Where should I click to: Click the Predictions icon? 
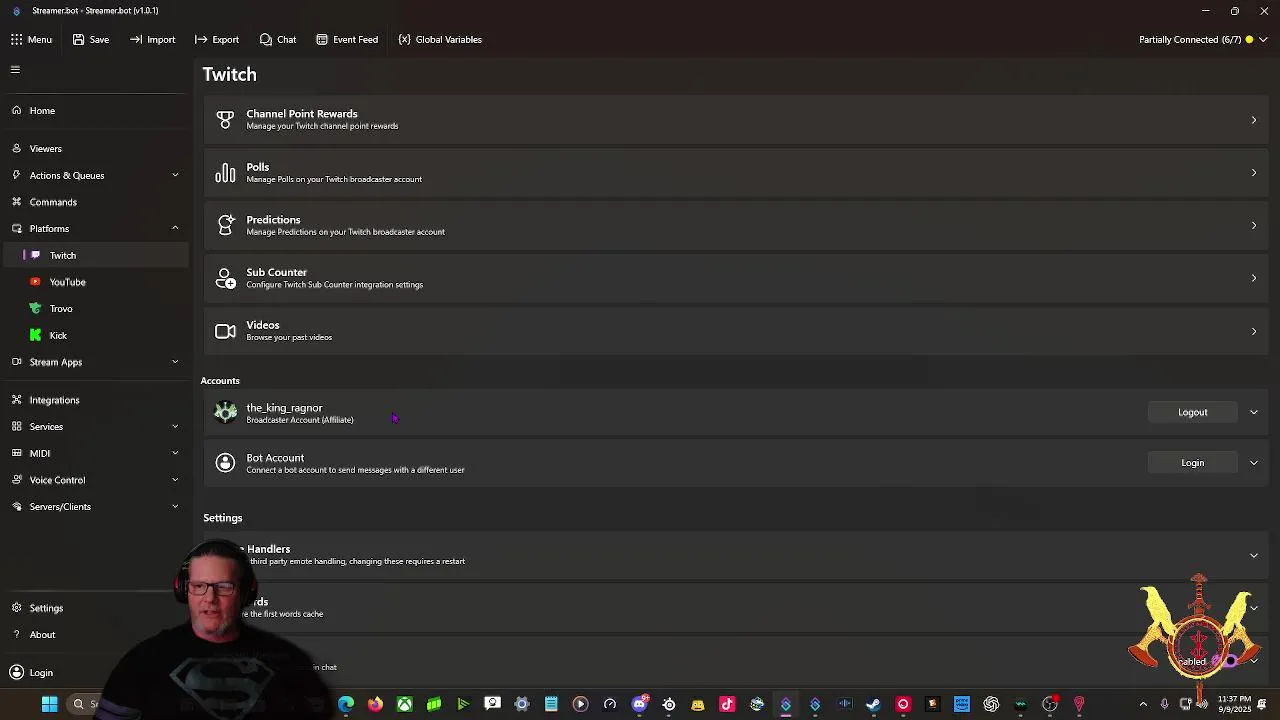pos(225,225)
